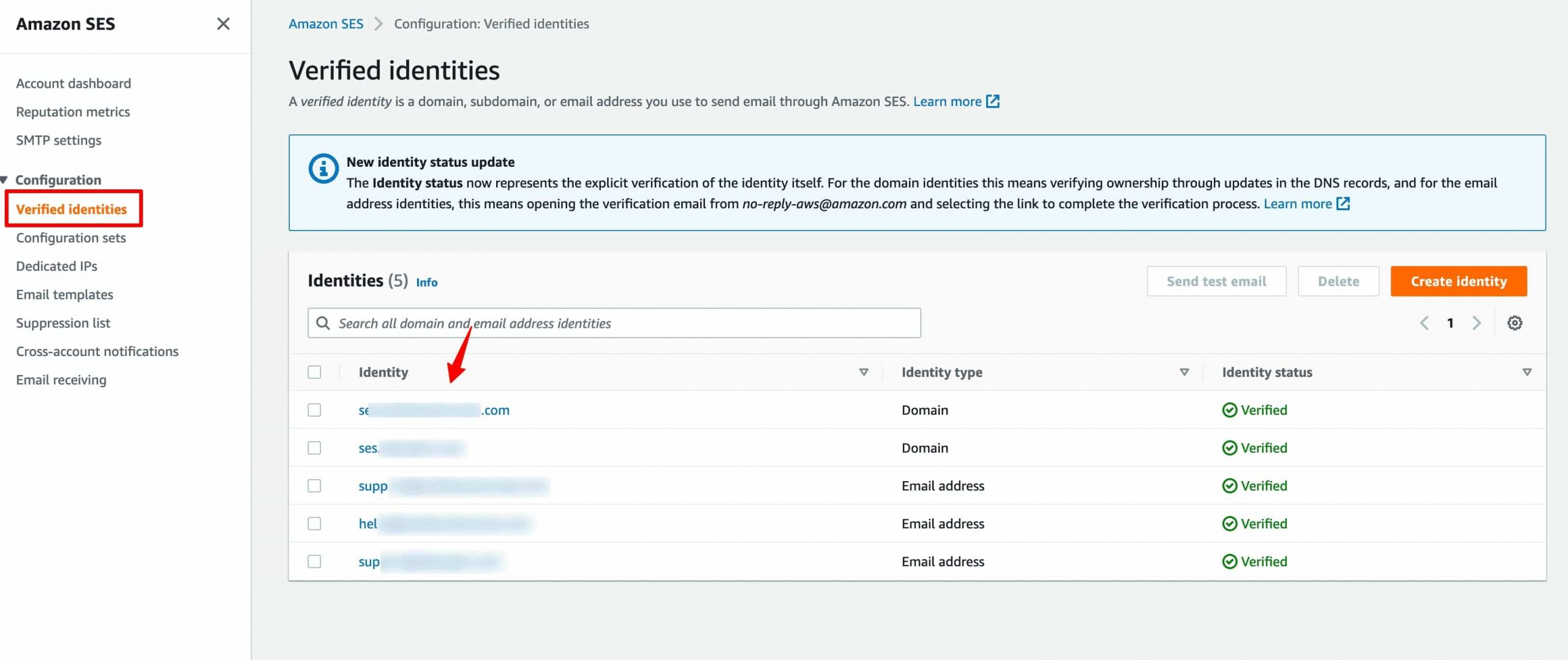Focus the identities search field
1568x660 pixels.
pyautogui.click(x=614, y=323)
